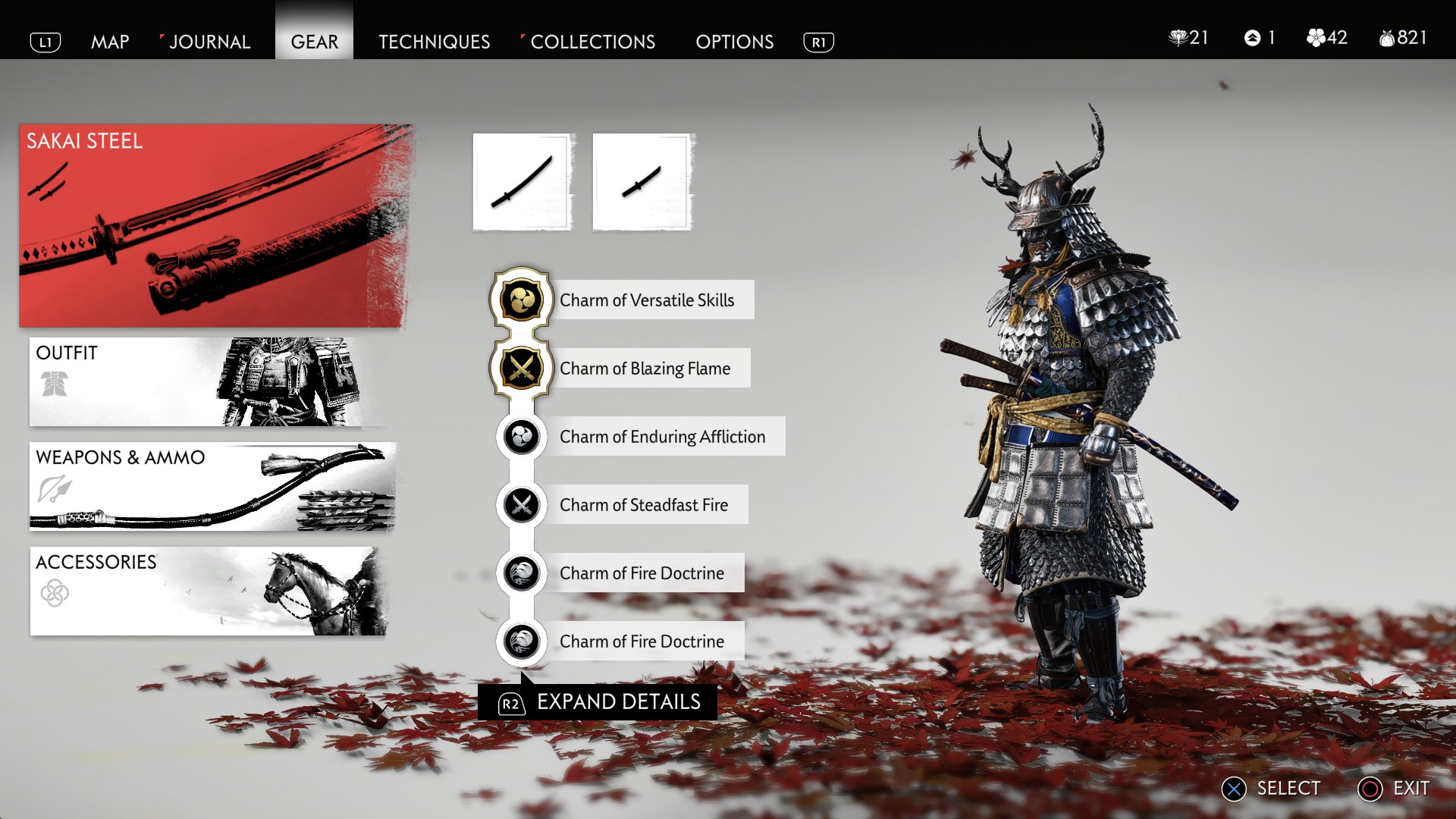Click the L1 shoulder button icon
The image size is (1456, 819).
point(45,42)
